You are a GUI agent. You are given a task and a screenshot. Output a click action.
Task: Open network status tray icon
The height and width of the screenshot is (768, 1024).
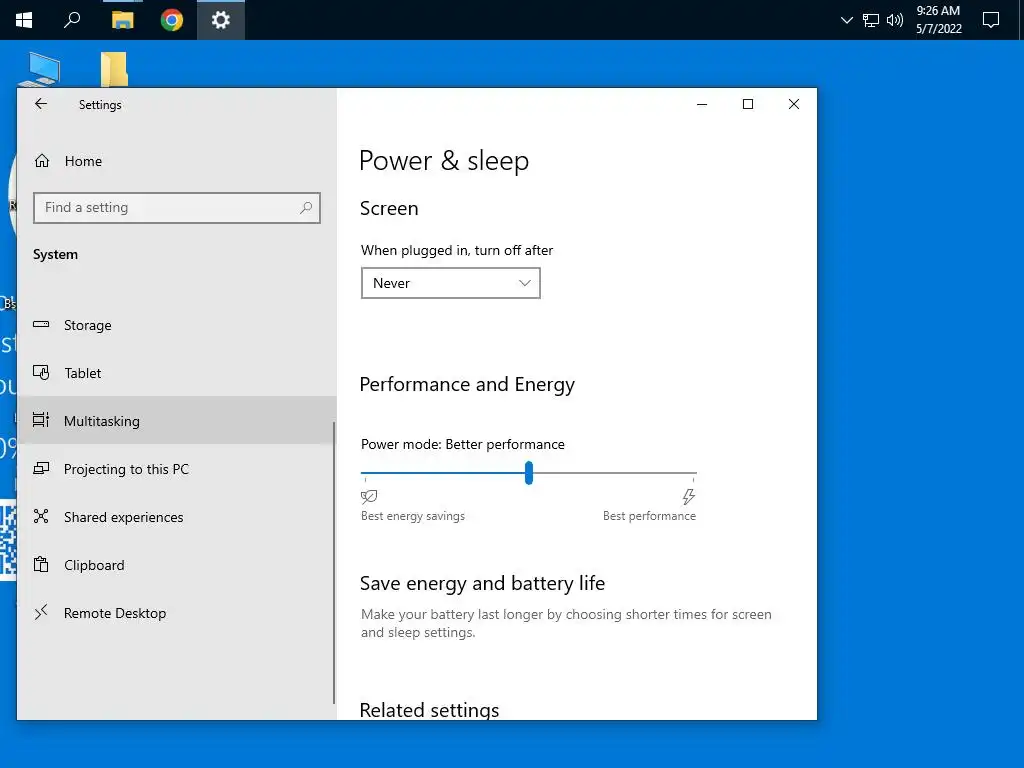pos(871,20)
